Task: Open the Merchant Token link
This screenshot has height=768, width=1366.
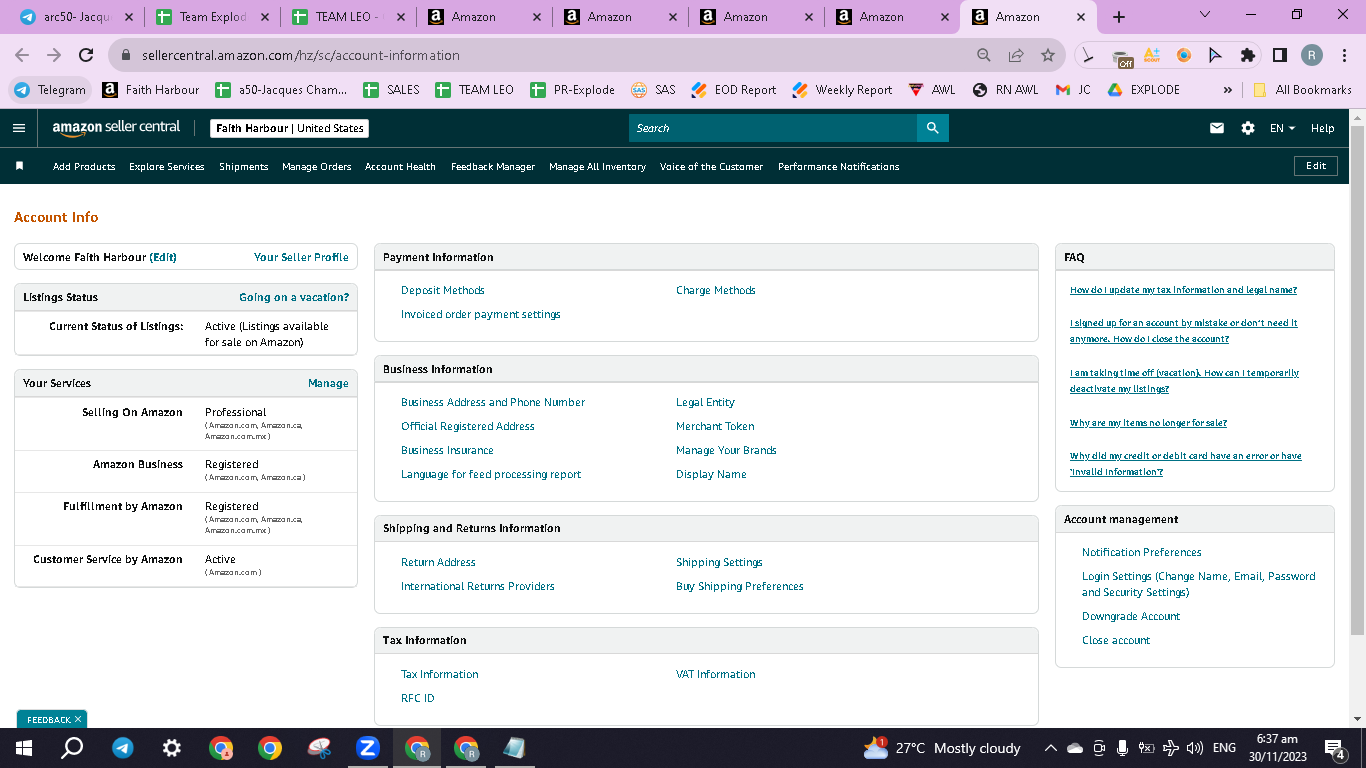Action: point(715,426)
